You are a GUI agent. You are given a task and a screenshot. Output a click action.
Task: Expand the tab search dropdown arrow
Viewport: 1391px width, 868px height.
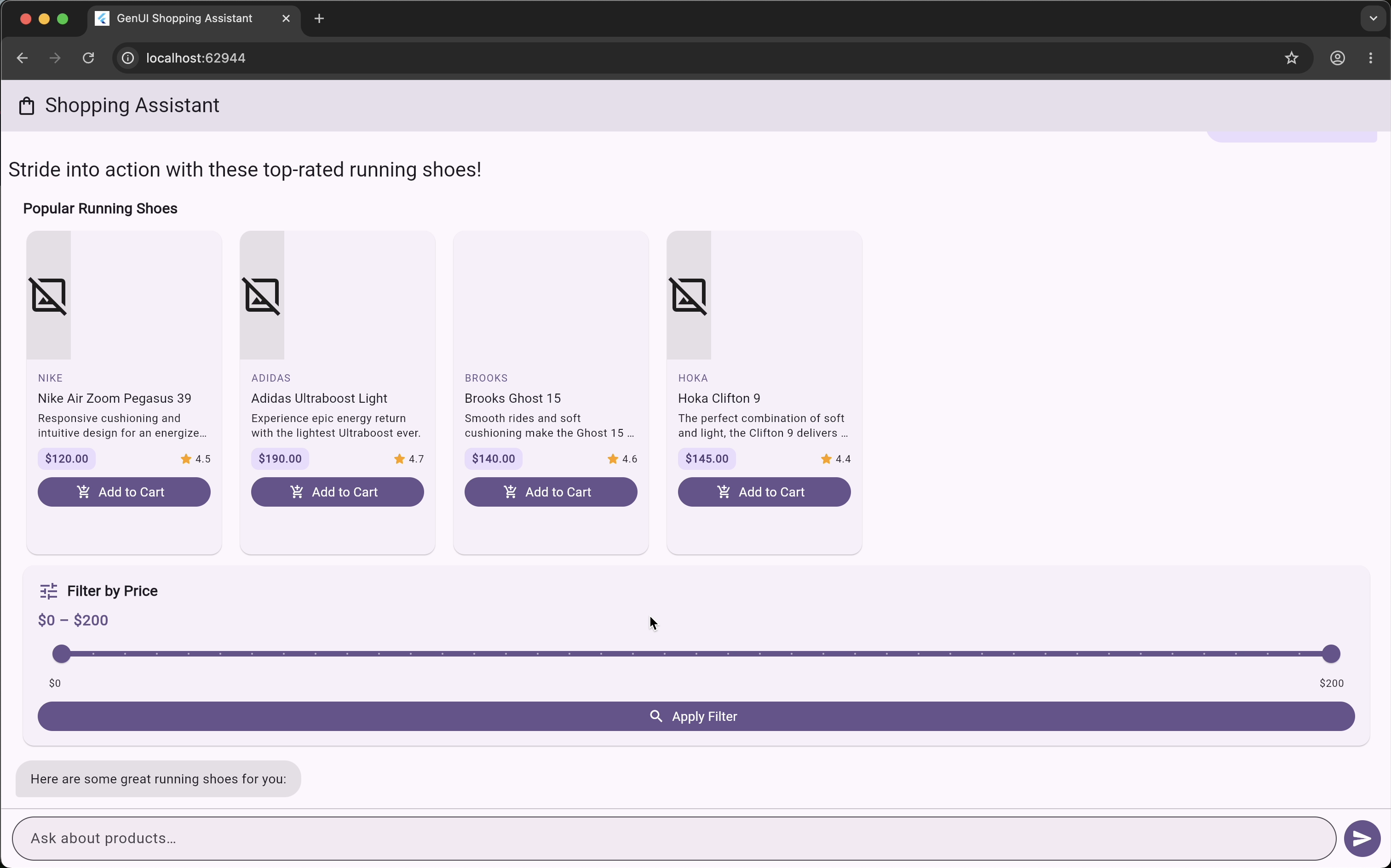[x=1373, y=18]
